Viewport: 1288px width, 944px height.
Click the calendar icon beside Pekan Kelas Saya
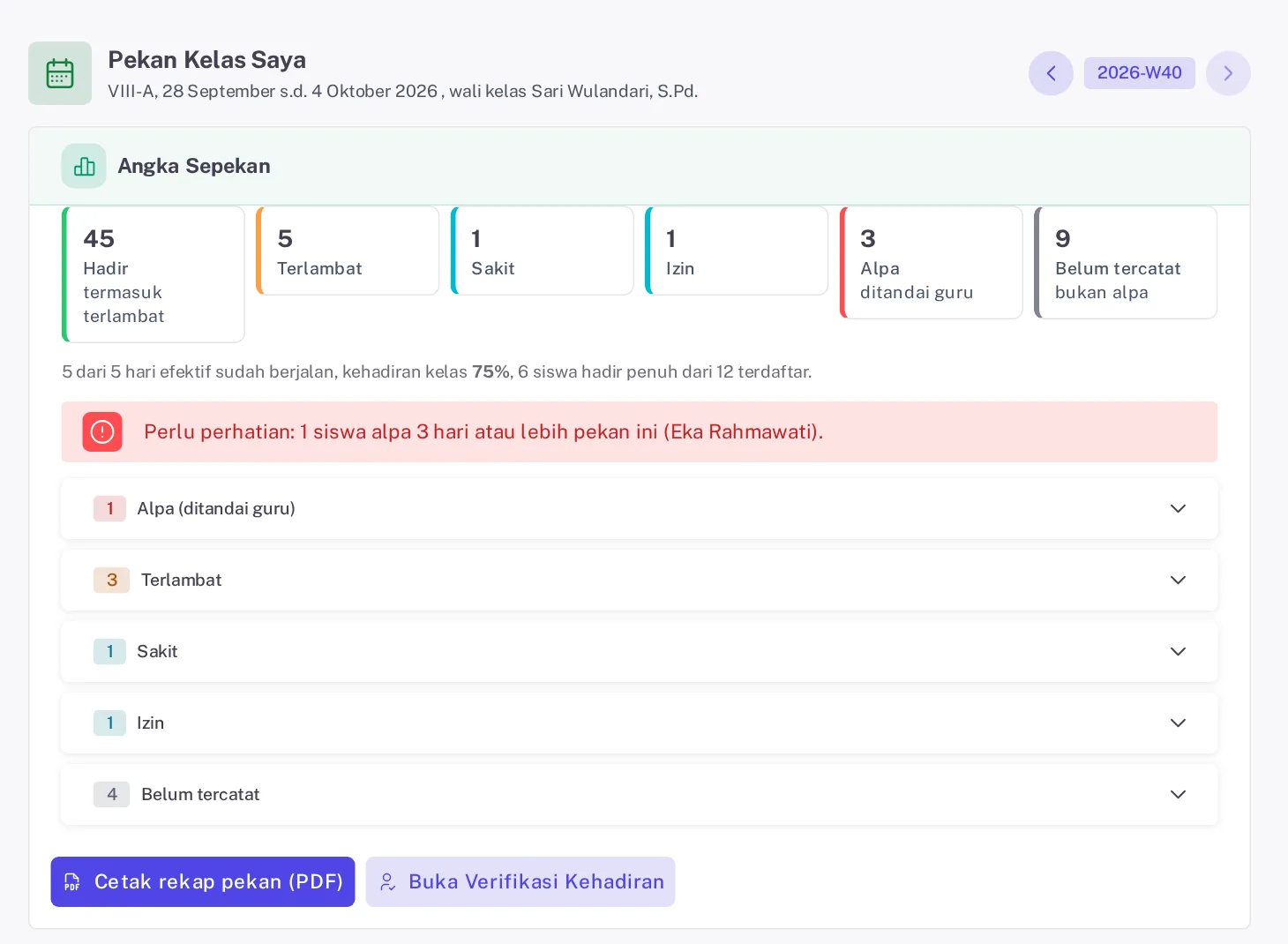tap(60, 73)
